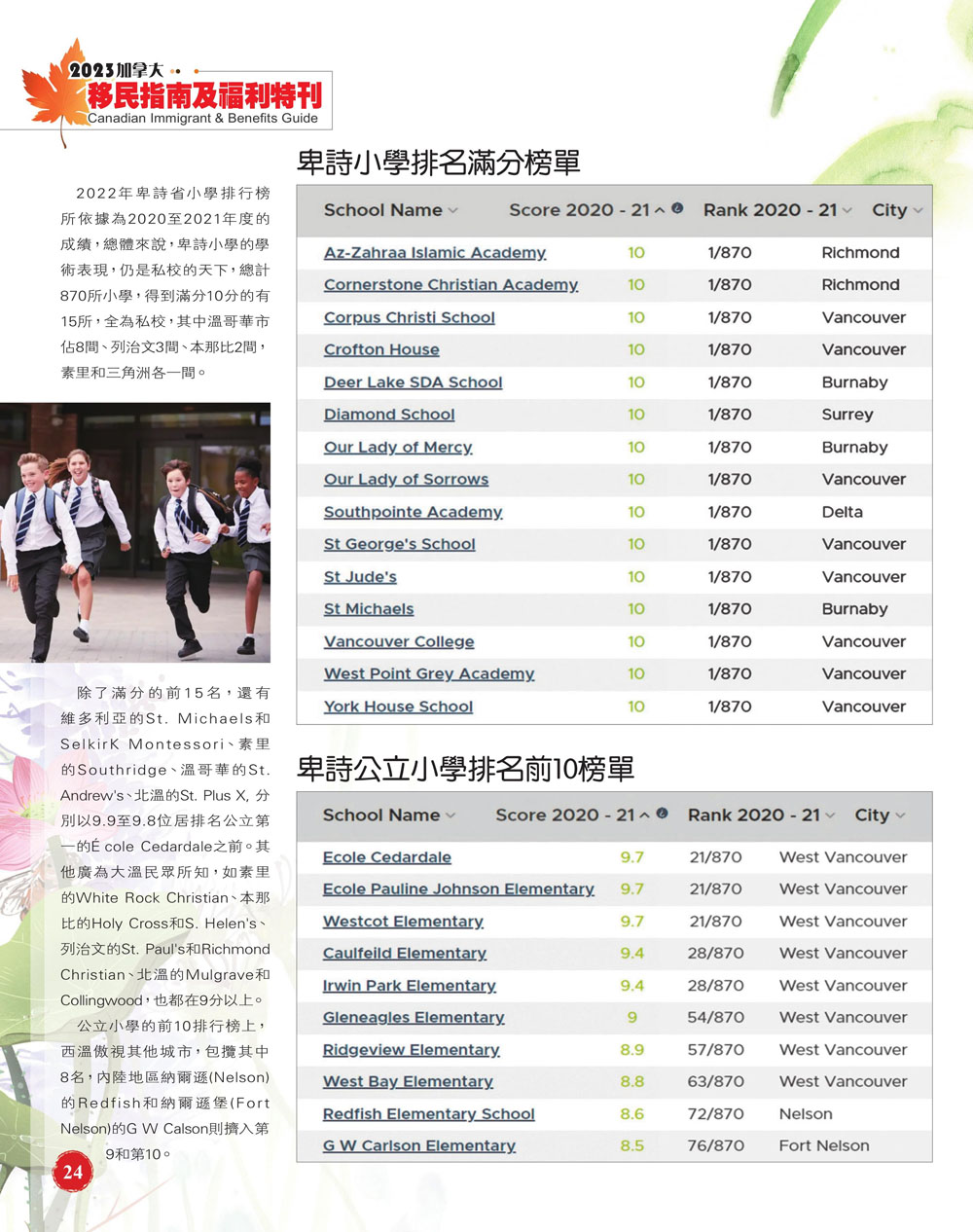The image size is (973, 1232).
Task: Click the Canadian Immigrant & Benefits Guide title
Action: (x=202, y=119)
